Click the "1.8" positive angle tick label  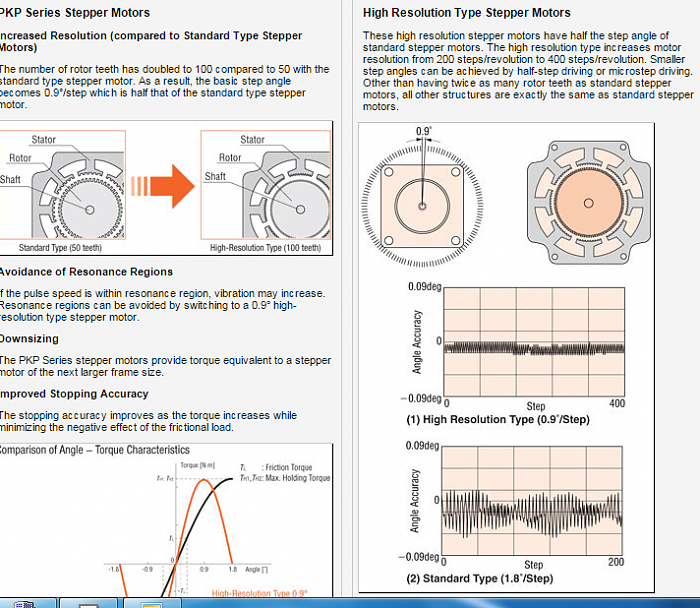click(x=233, y=570)
